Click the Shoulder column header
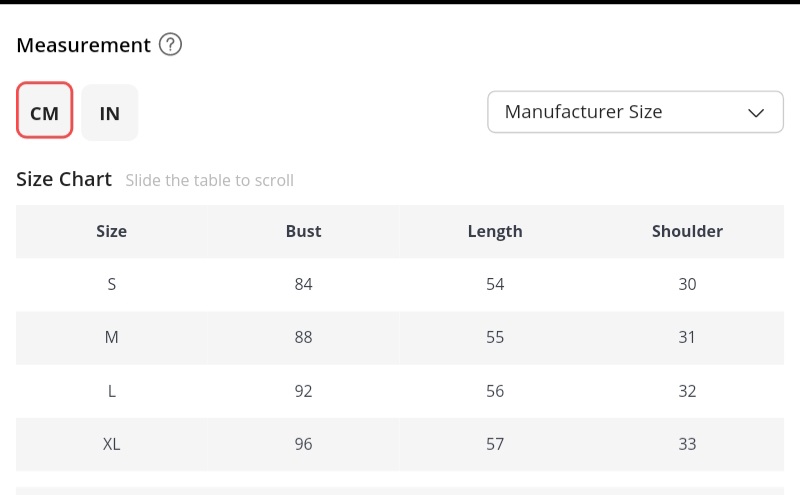The width and height of the screenshot is (800, 495). pos(687,231)
